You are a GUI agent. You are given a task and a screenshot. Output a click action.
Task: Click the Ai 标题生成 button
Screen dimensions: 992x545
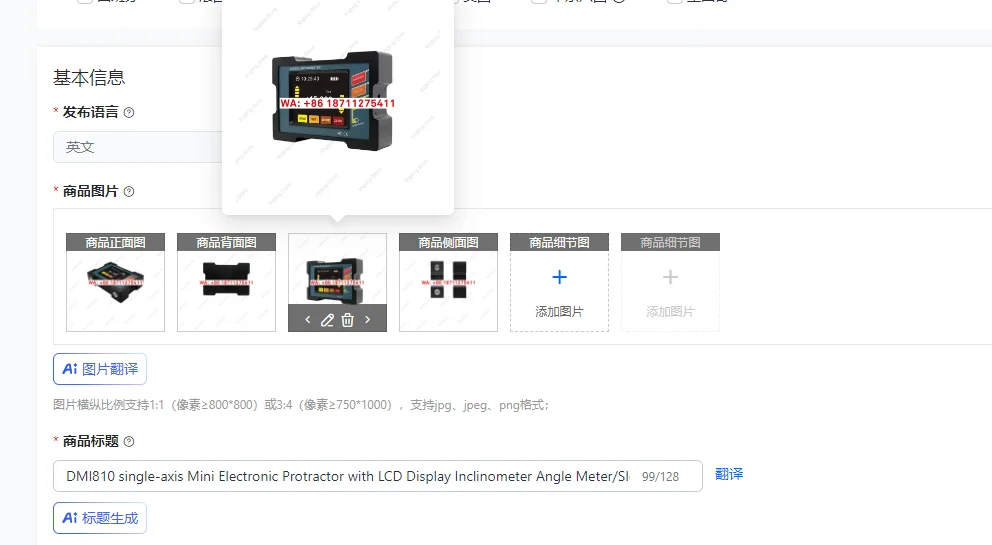pyautogui.click(x=100, y=518)
